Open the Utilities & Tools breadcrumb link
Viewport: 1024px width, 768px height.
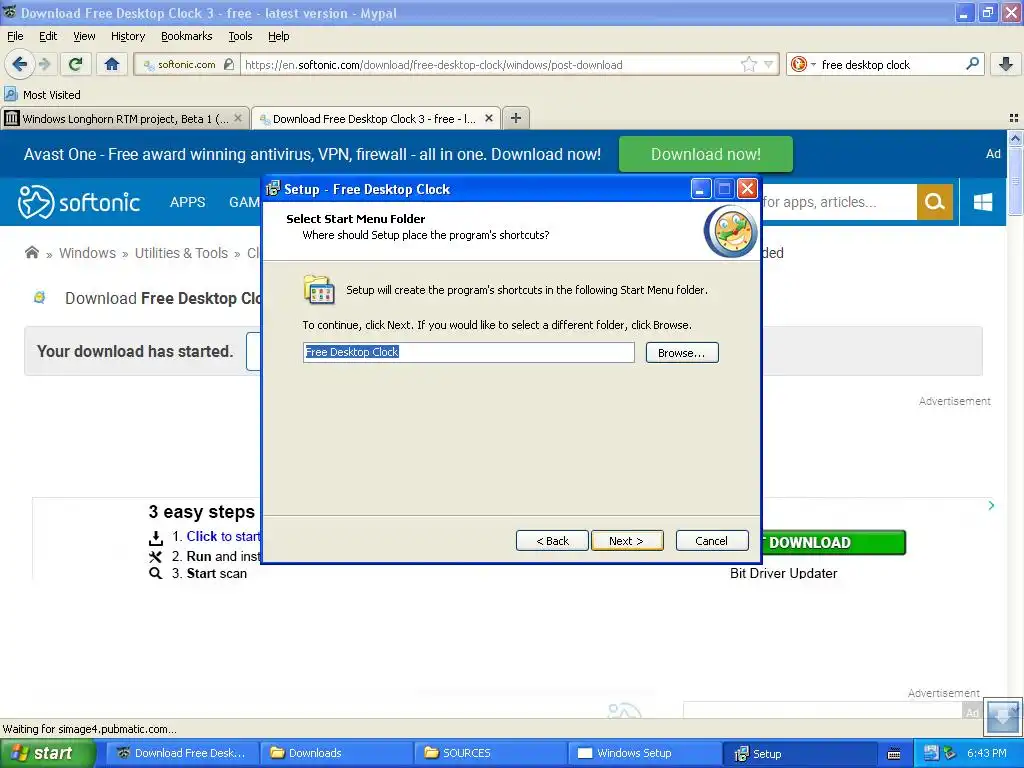point(182,253)
